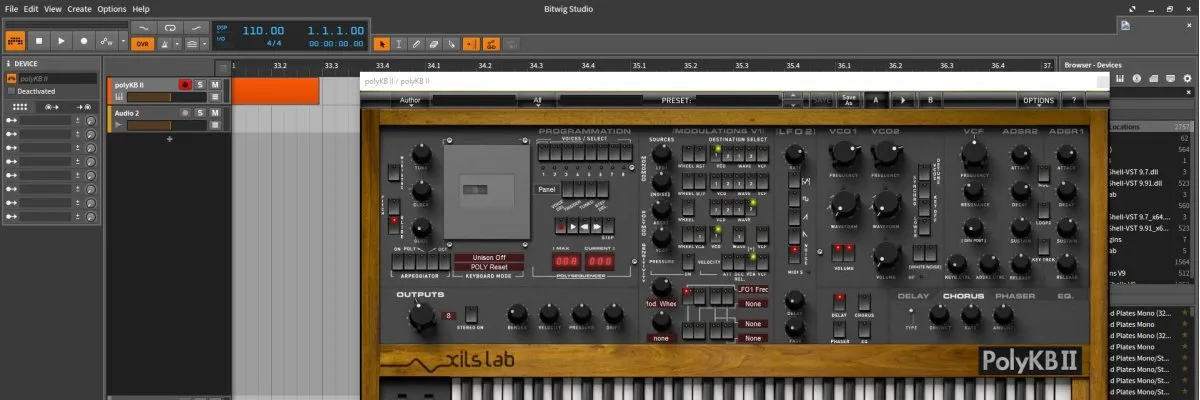Click the VCF Frequency knob
The image size is (1200, 400).
[x=973, y=154]
